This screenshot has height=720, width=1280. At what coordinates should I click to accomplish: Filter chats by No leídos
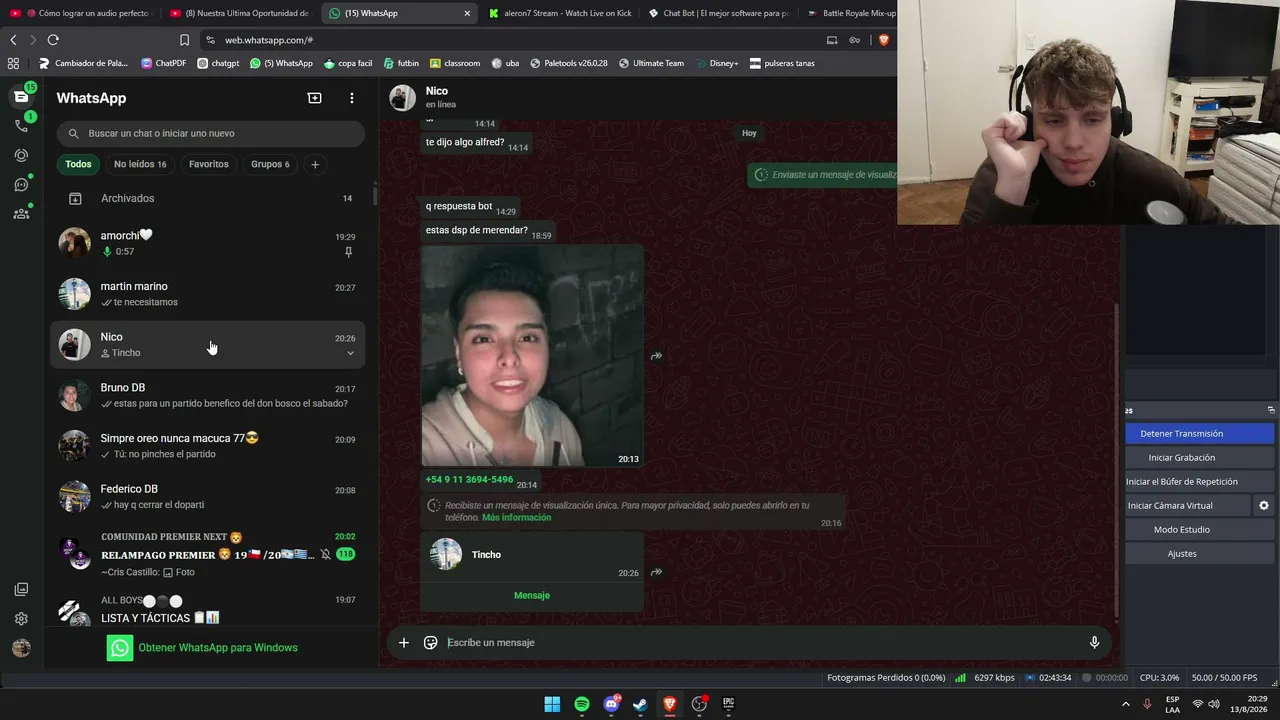click(140, 164)
